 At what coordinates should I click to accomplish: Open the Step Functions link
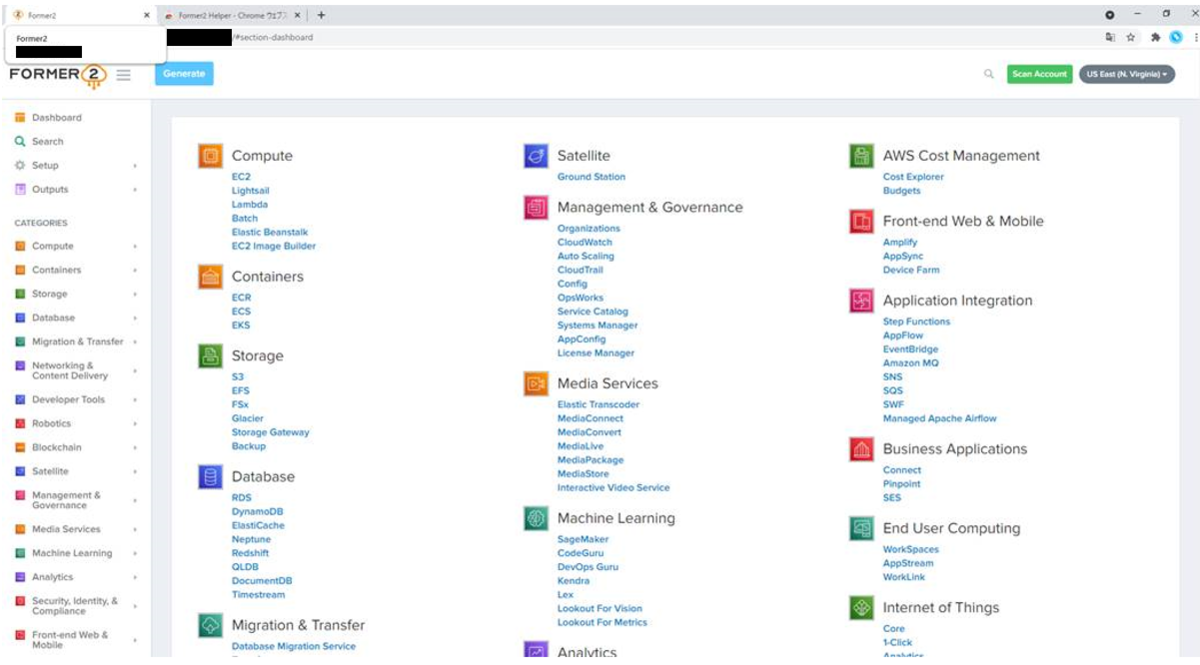click(x=916, y=322)
